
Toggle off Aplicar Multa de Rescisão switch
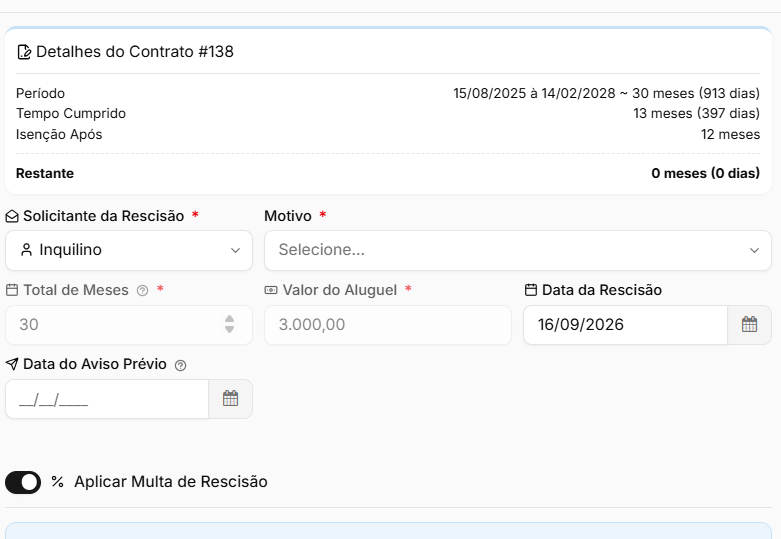click(x=23, y=482)
